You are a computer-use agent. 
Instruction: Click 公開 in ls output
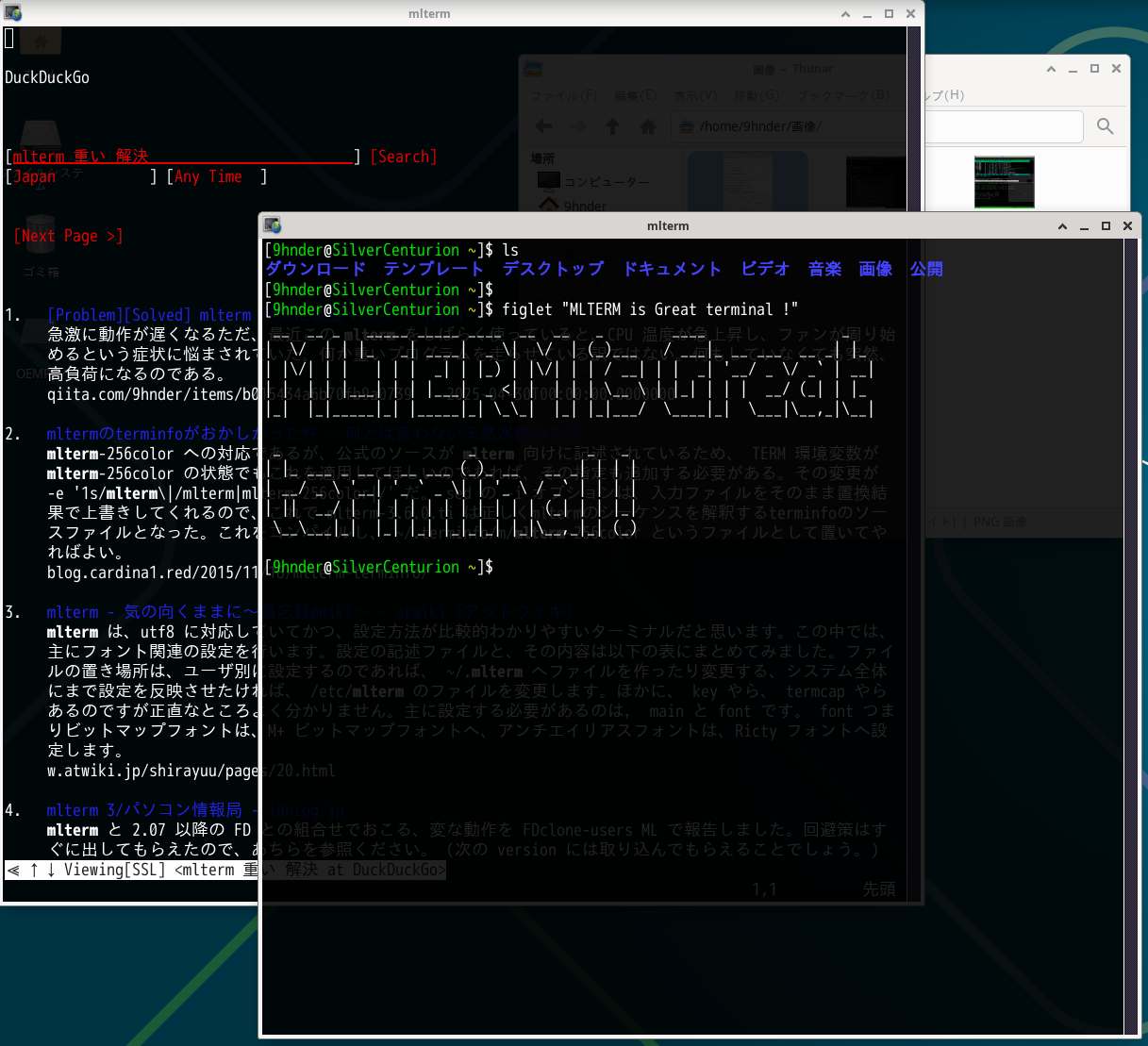point(926,269)
